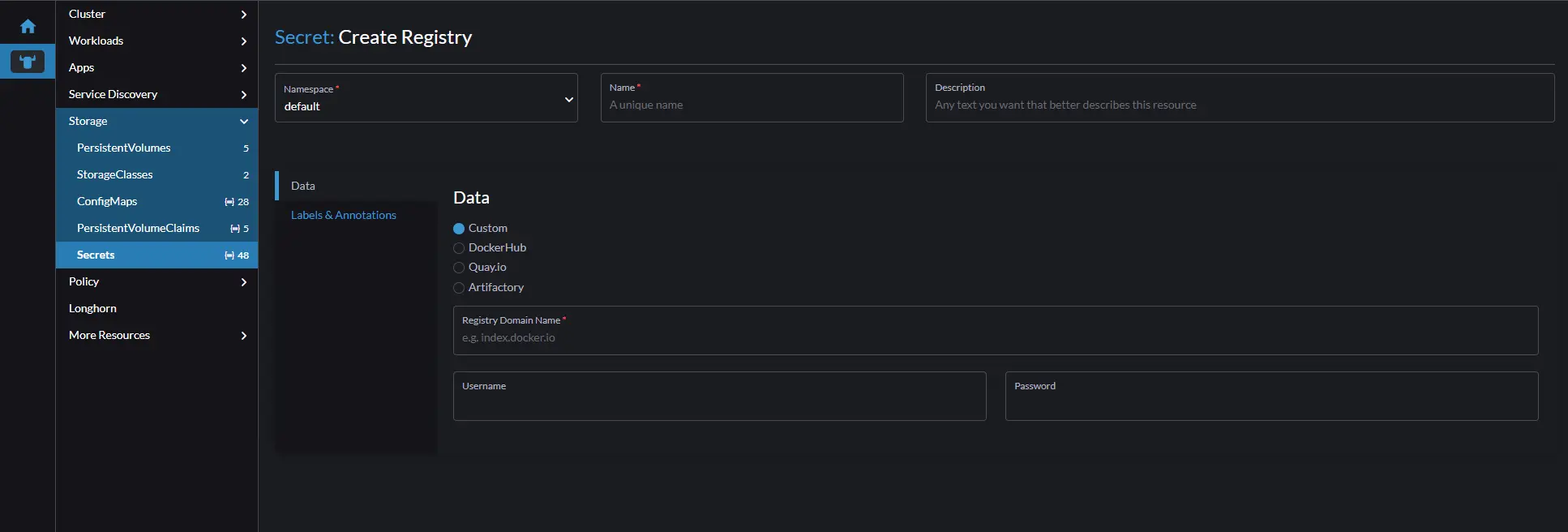Select Quay.io as registry type
This screenshot has height=532, width=1568.
(459, 268)
